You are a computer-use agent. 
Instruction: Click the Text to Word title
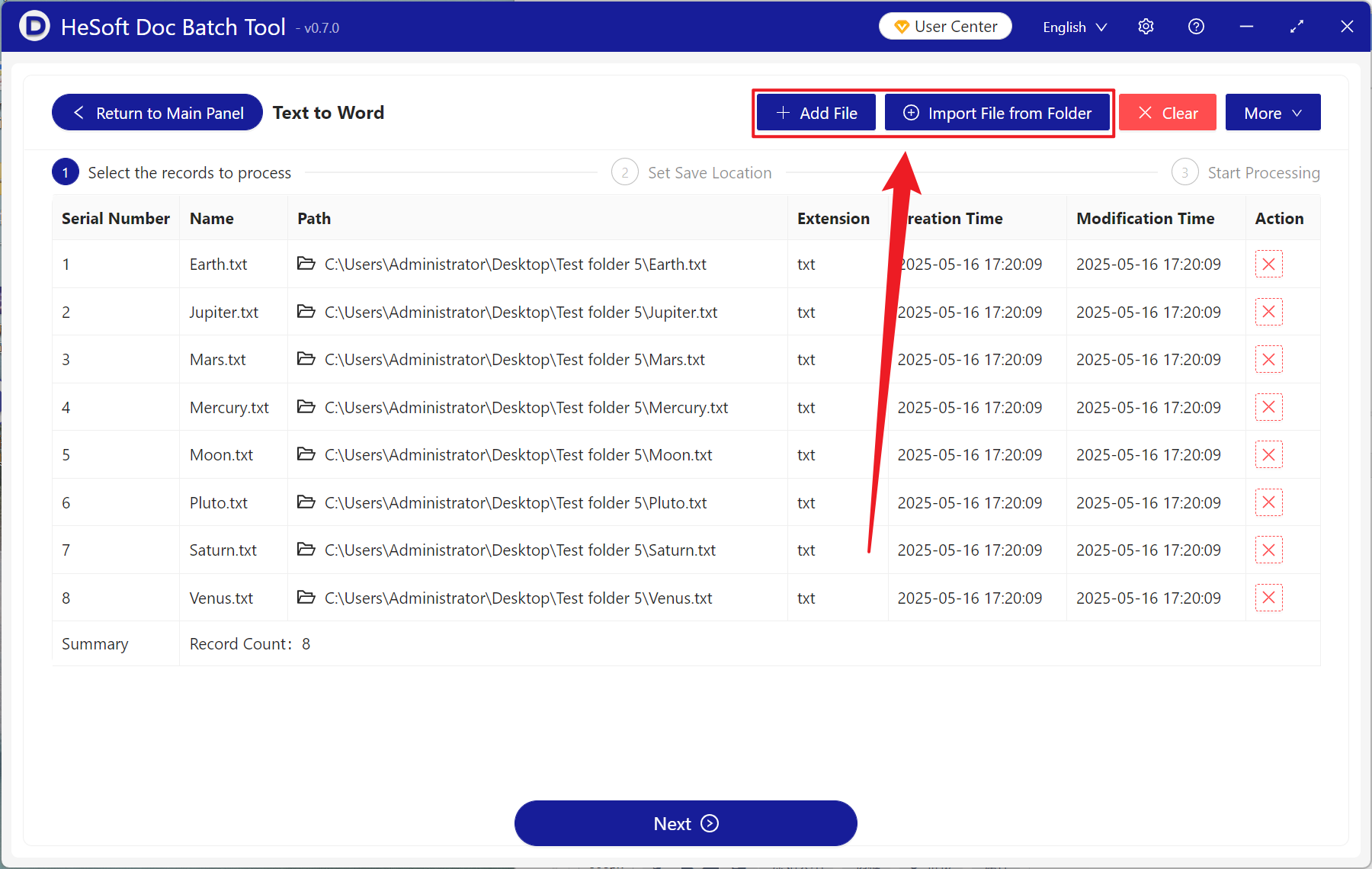(x=329, y=113)
